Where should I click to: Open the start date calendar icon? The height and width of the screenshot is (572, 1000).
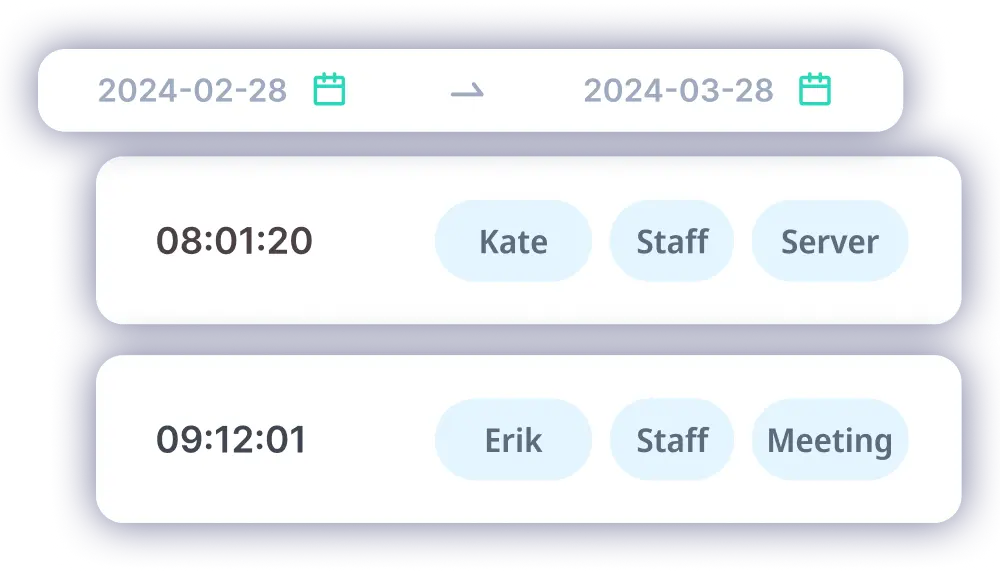click(x=329, y=90)
